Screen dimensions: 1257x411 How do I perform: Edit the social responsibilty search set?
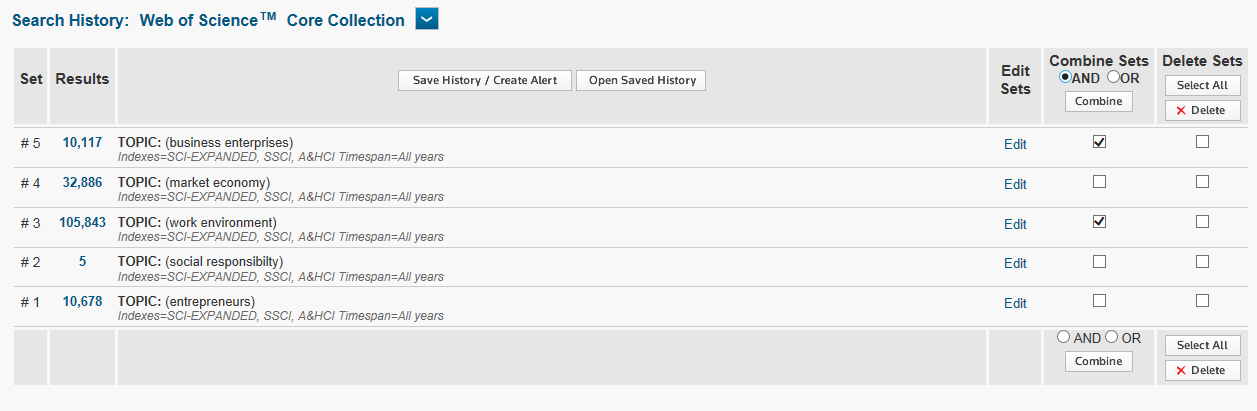tap(1015, 264)
